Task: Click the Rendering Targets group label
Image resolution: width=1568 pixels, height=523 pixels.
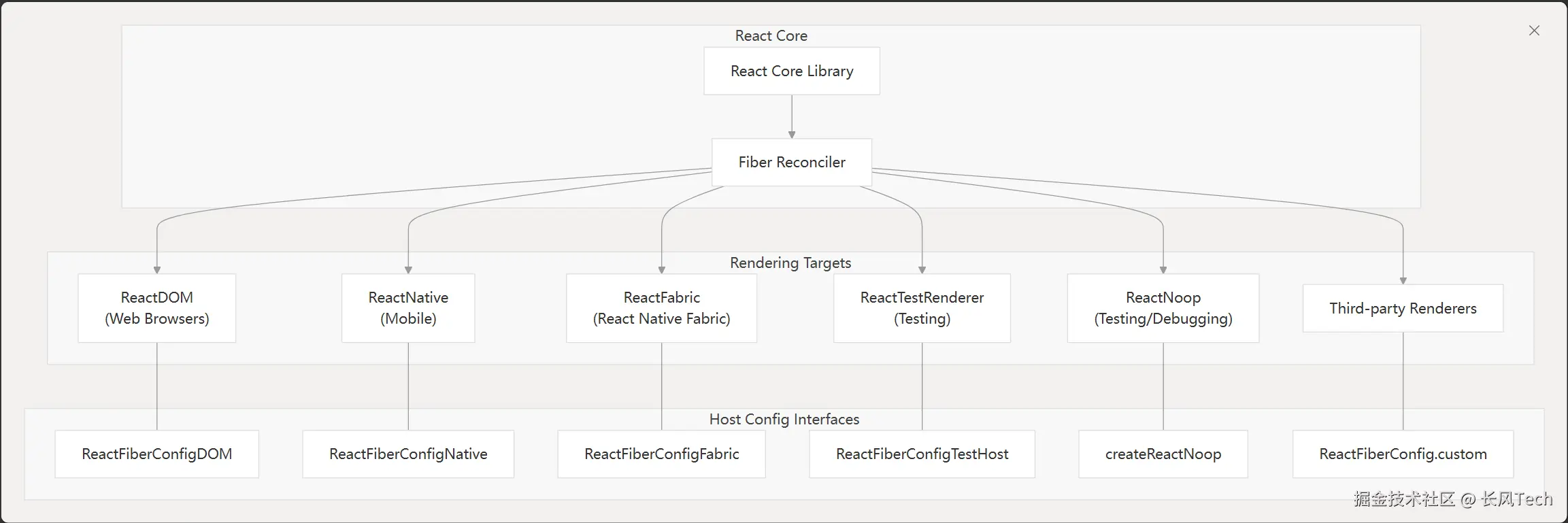Action: [x=790, y=263]
